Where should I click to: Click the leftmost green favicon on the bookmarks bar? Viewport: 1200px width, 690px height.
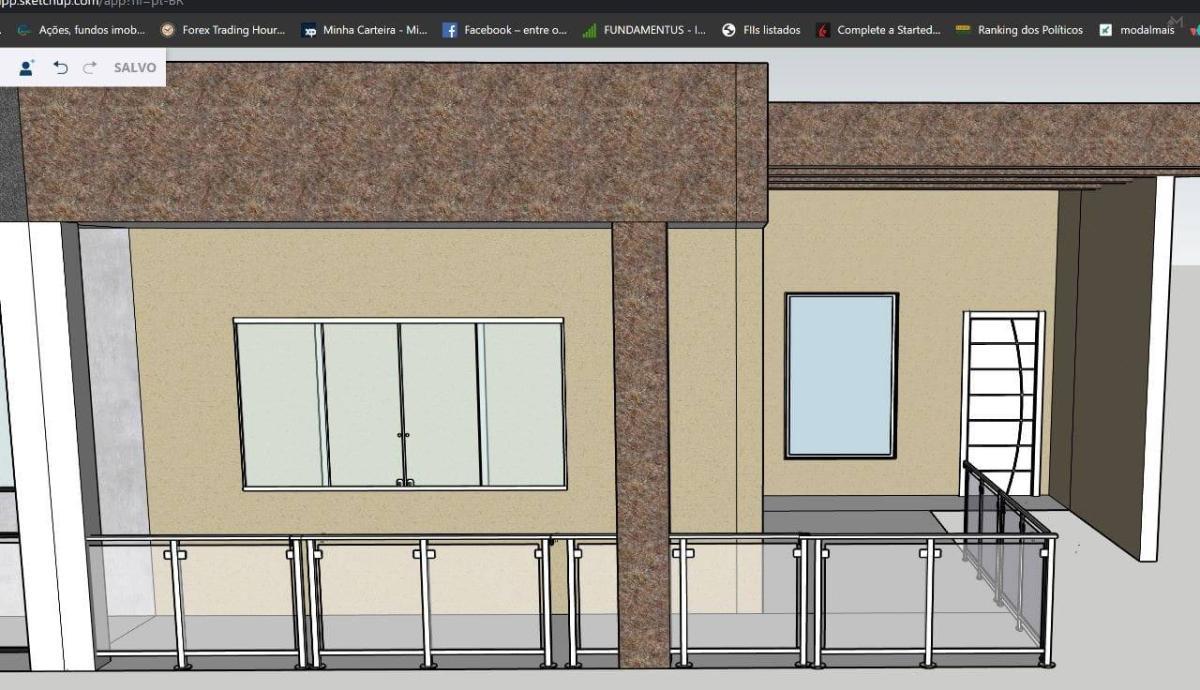[x=24, y=30]
